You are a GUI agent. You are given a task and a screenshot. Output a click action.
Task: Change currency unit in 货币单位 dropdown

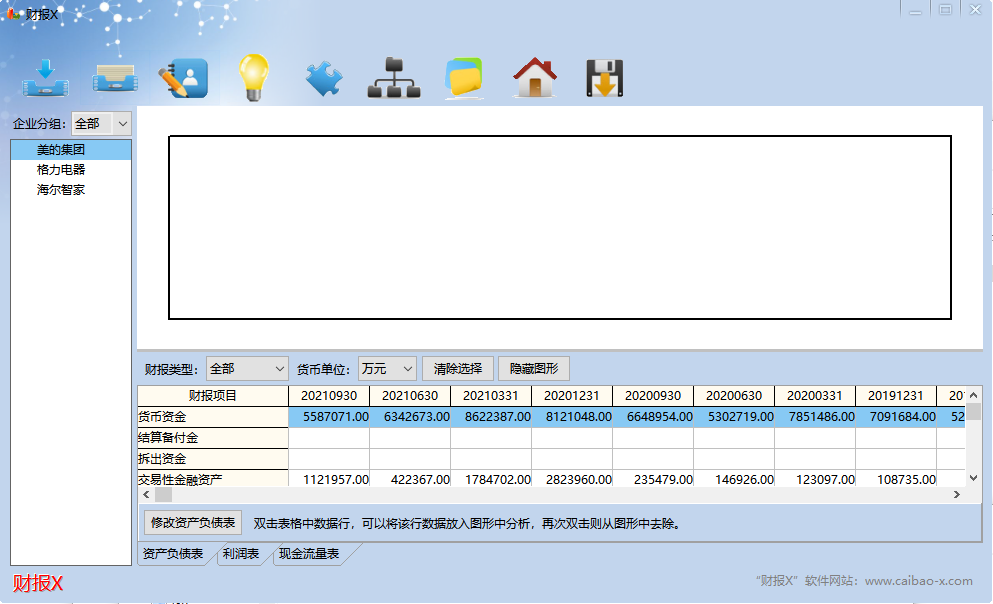pyautogui.click(x=387, y=368)
